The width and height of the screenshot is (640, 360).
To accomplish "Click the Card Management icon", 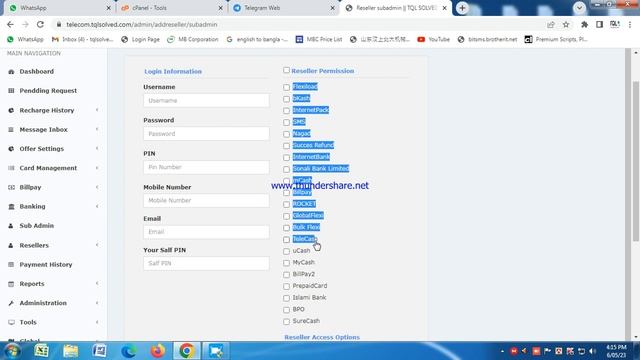I will [11, 168].
